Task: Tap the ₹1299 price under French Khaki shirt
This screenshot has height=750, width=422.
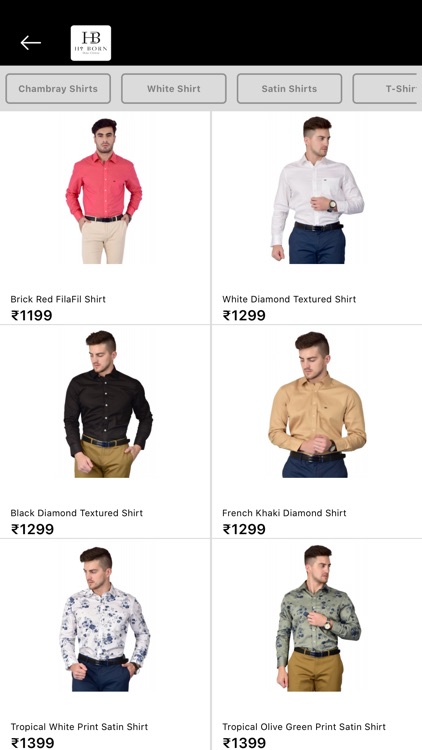Action: [244, 529]
